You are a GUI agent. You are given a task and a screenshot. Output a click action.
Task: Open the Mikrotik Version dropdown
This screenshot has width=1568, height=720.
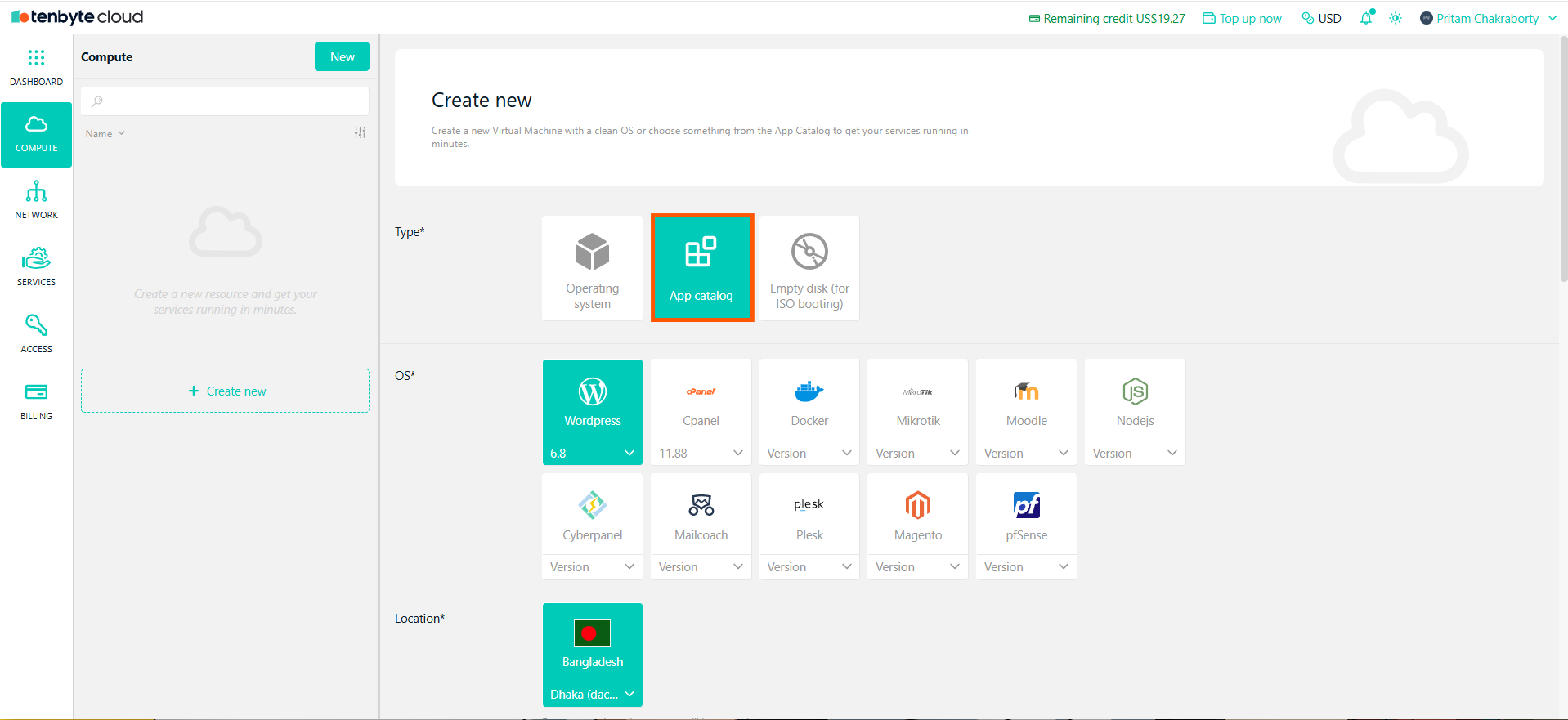[x=918, y=453]
